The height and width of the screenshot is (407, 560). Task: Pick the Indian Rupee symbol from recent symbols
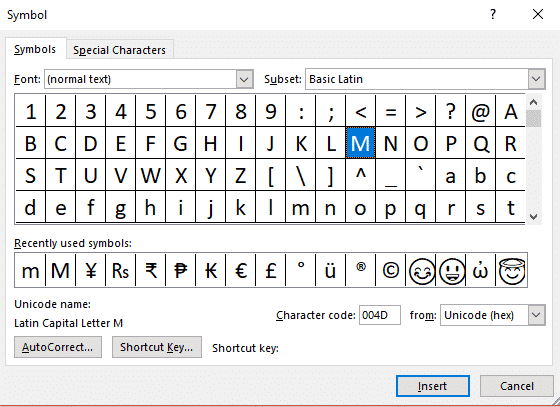151,270
